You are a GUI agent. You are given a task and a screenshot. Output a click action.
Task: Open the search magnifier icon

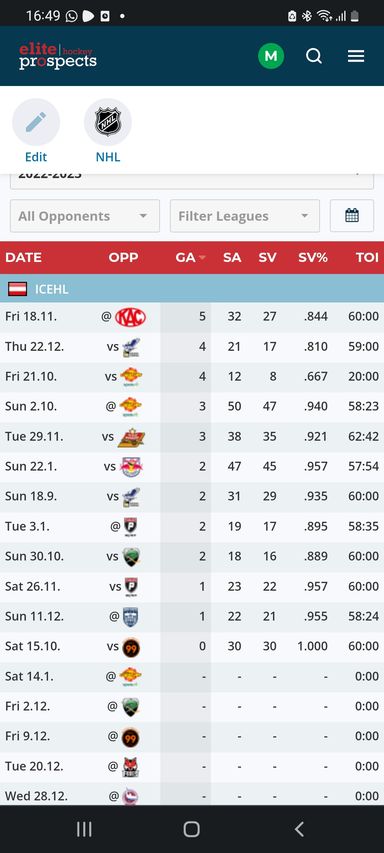[x=314, y=56]
